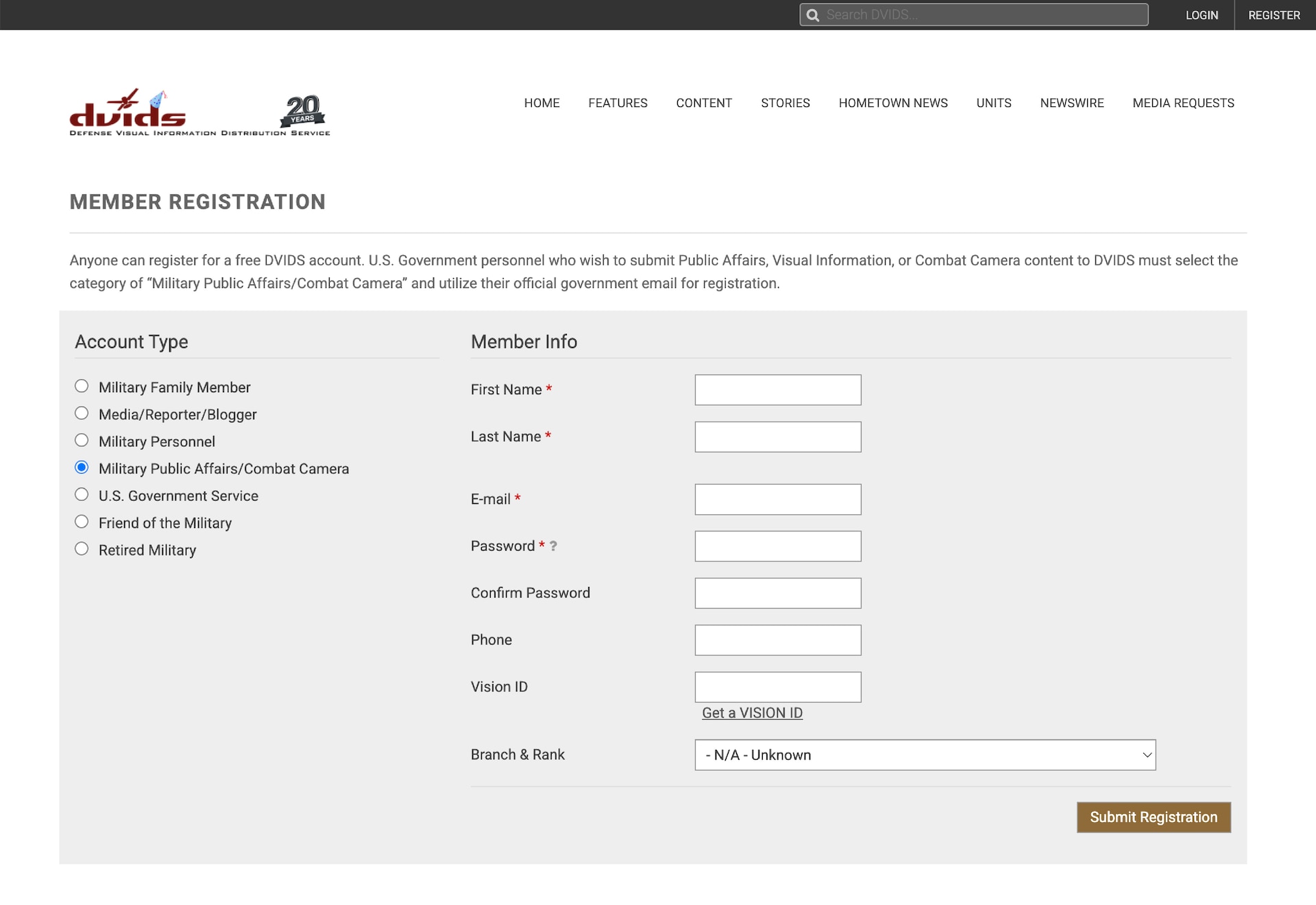1316x905 pixels.
Task: Open the Branch & Rank dropdown
Action: click(925, 755)
